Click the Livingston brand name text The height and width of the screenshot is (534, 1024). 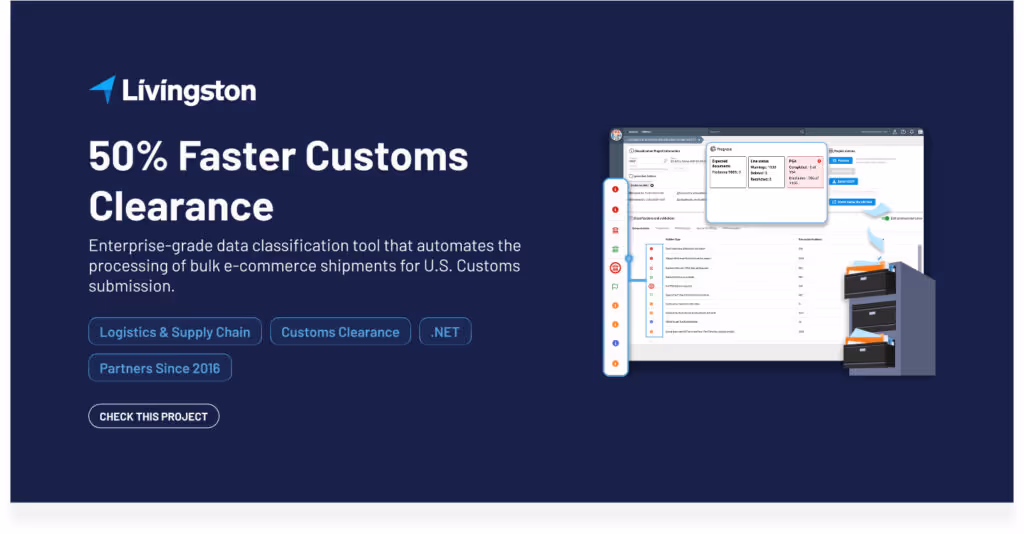189,91
